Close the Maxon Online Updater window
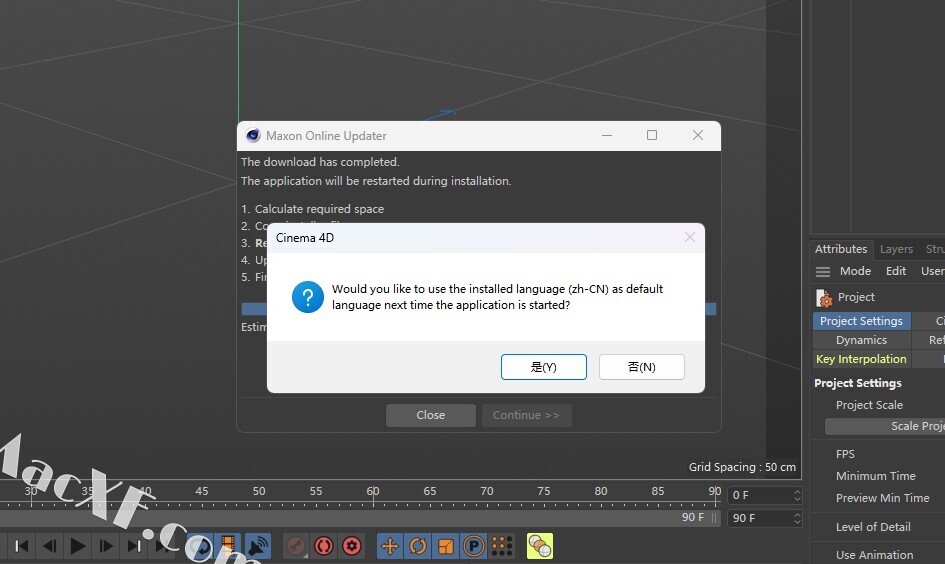 pyautogui.click(x=698, y=135)
